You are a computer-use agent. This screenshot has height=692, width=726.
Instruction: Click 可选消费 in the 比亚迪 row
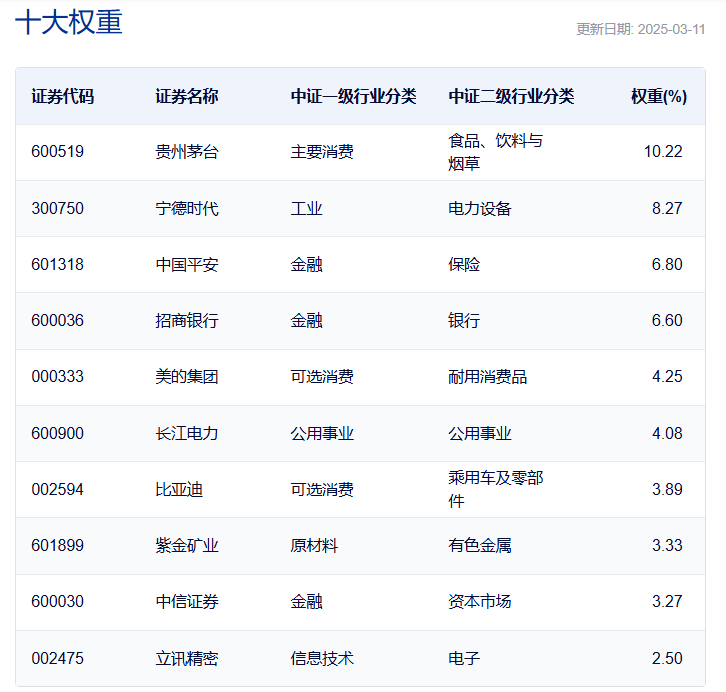pos(322,489)
